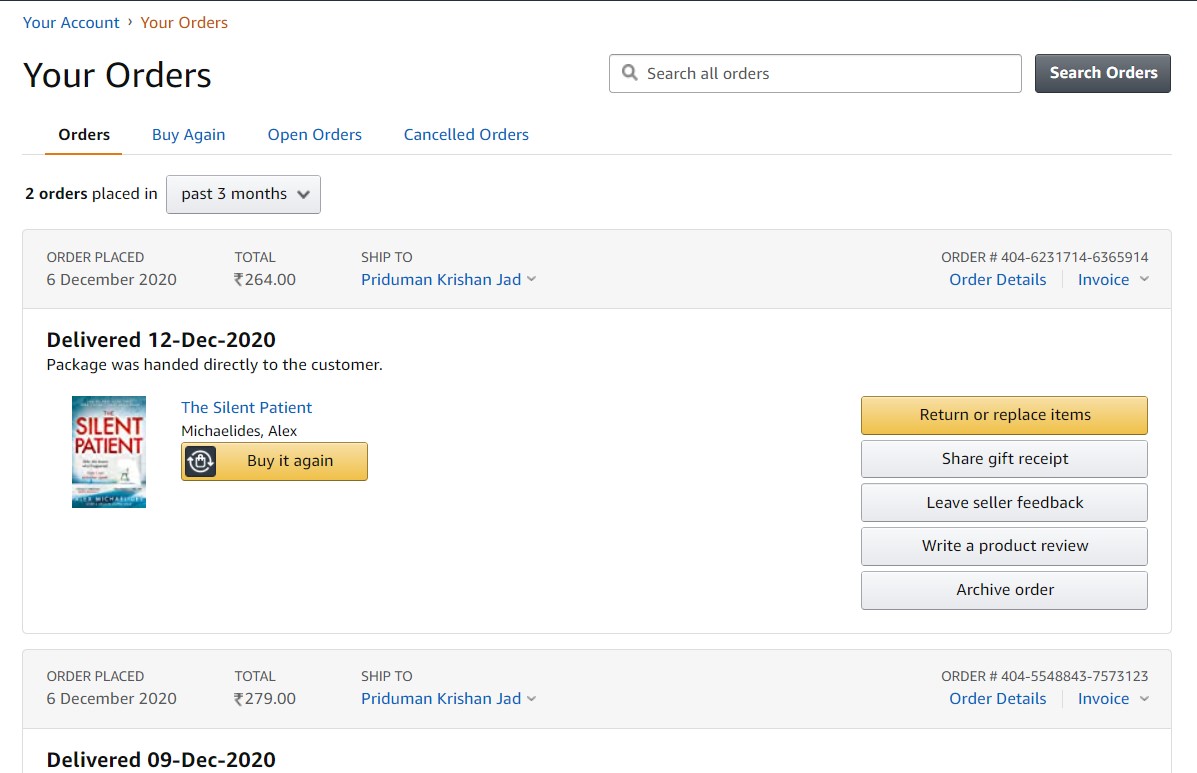The image size is (1197, 773).
Task: Click the Search Orders button
Action: [x=1102, y=73]
